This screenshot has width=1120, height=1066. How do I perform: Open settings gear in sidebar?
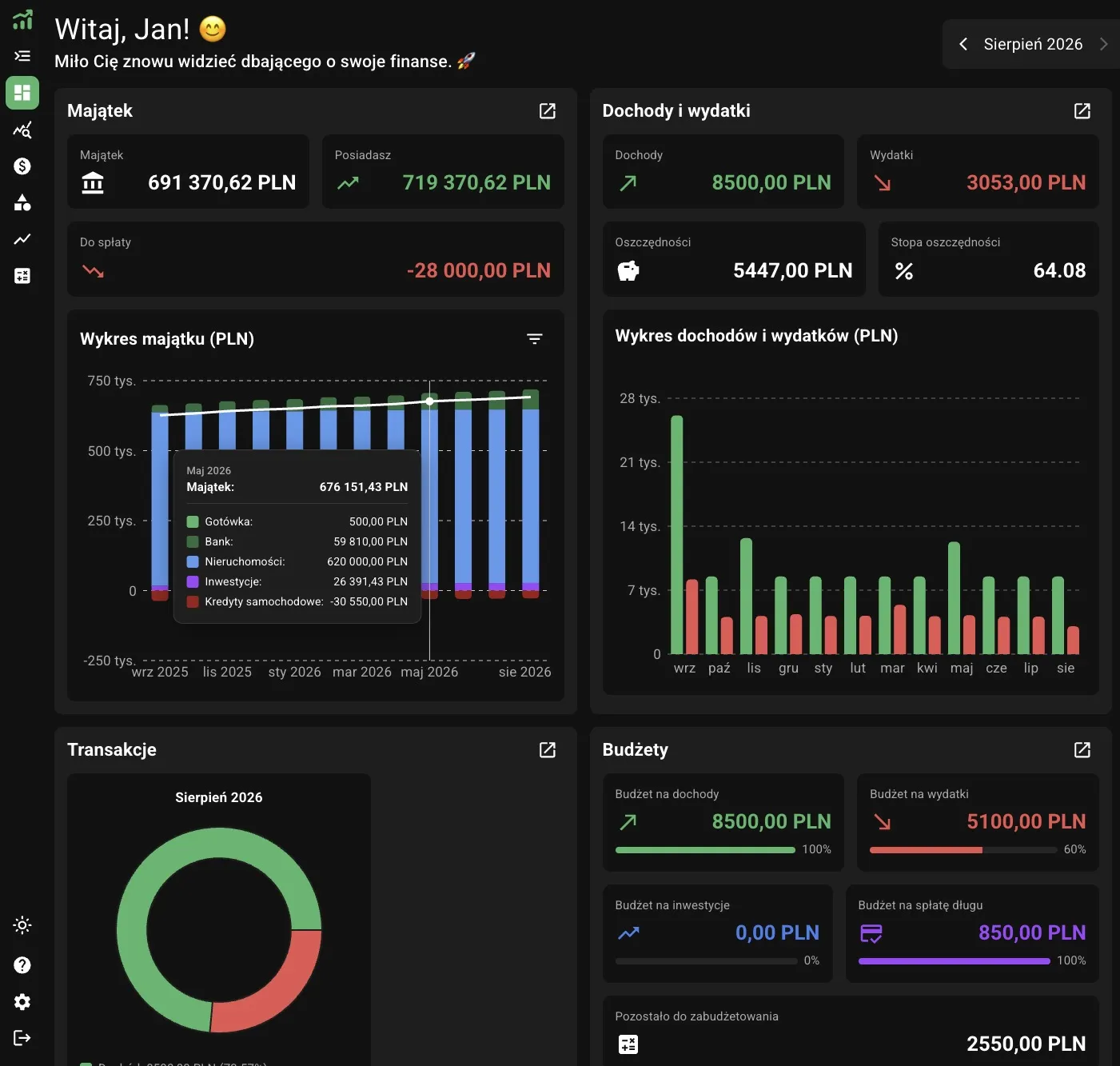[22, 1002]
